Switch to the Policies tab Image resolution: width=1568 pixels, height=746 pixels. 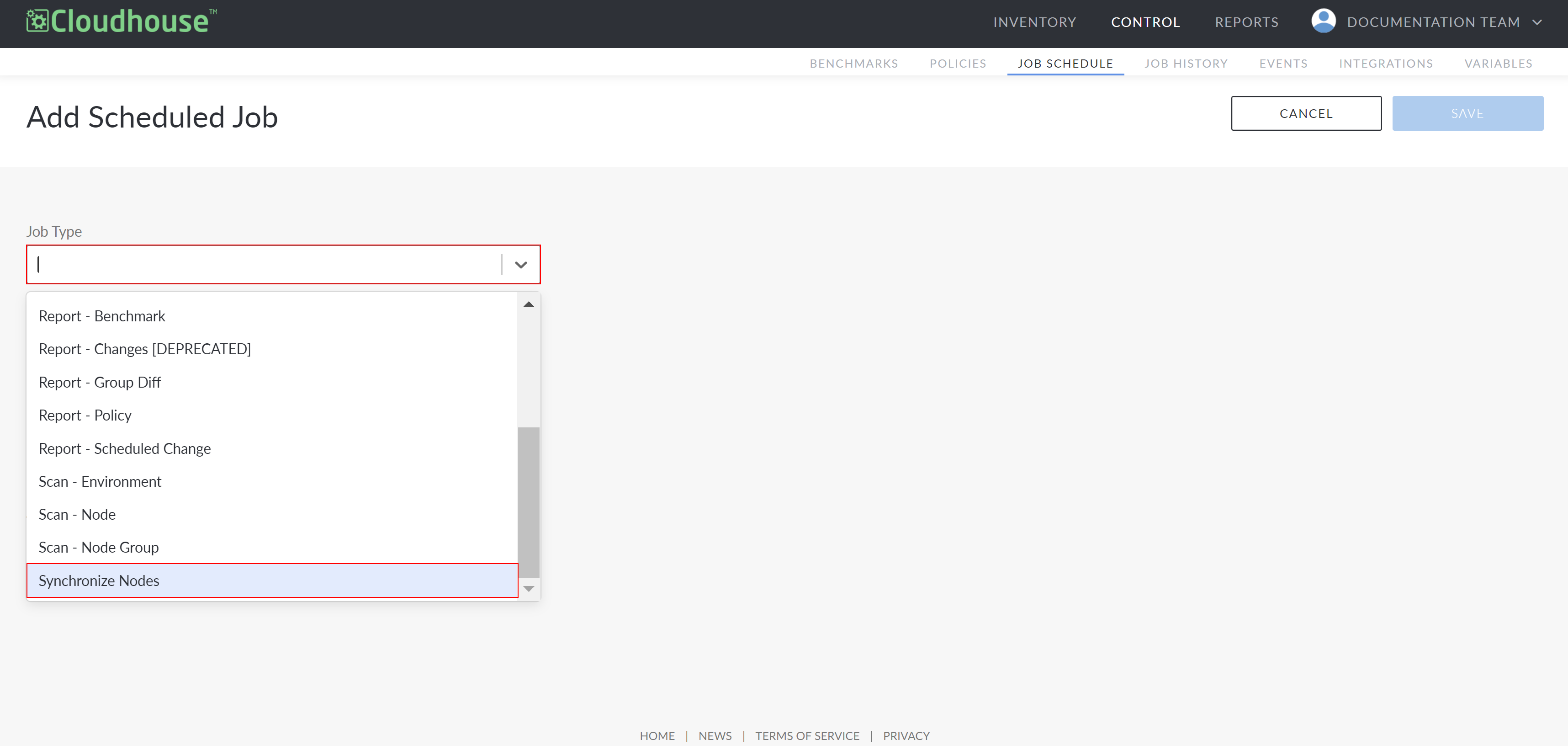click(x=958, y=64)
